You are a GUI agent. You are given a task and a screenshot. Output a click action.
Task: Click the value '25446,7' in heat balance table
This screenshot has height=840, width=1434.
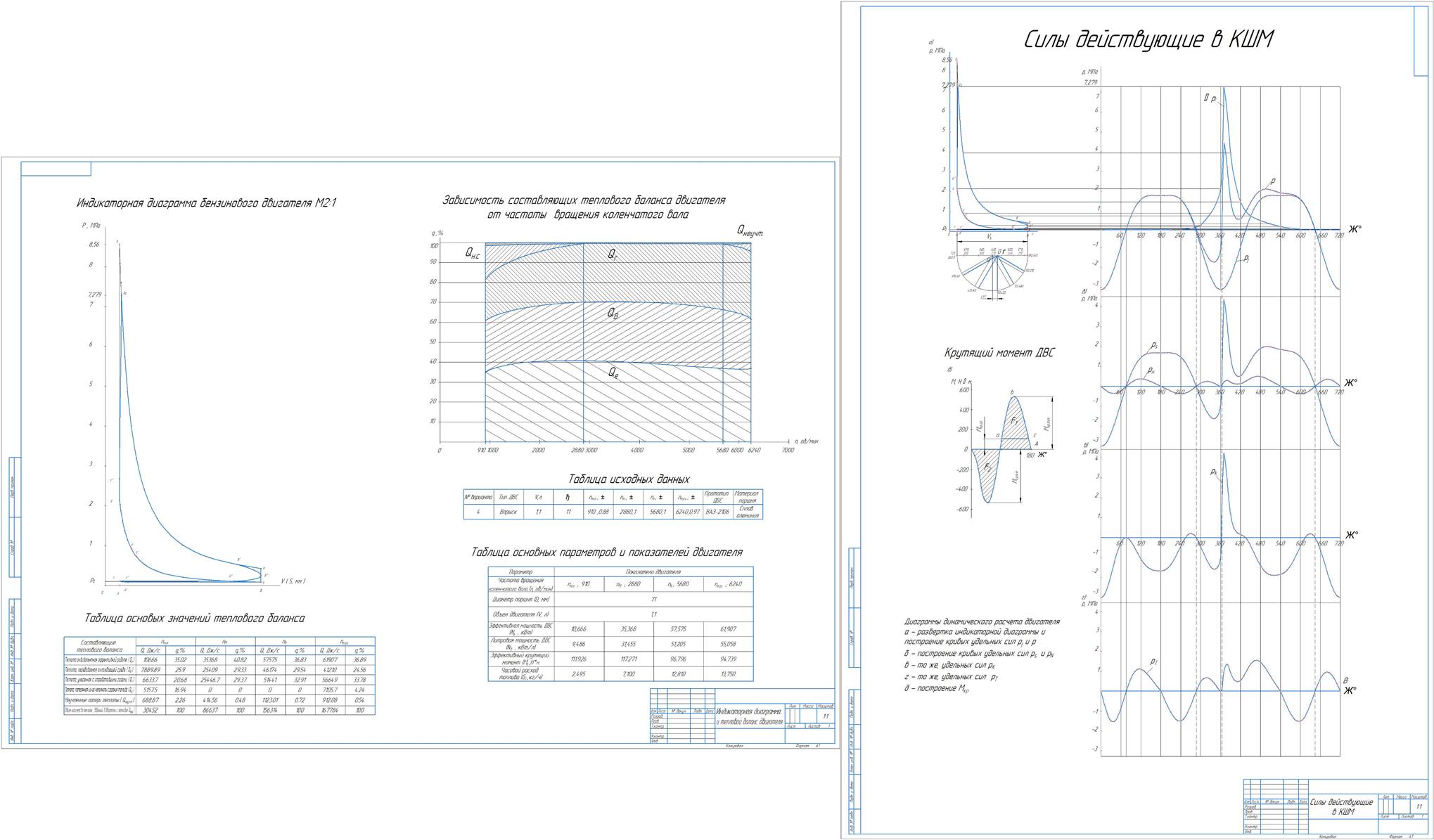[x=210, y=680]
